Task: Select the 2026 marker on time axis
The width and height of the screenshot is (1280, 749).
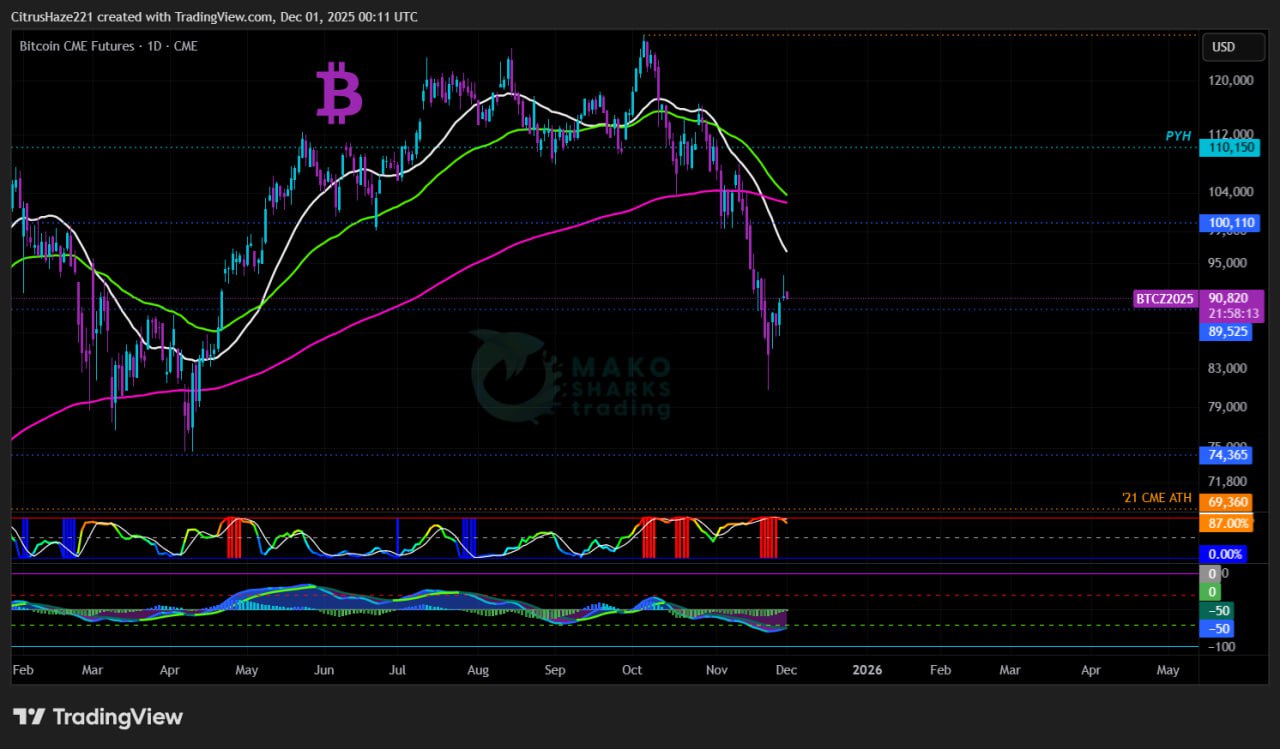Action: (x=866, y=670)
